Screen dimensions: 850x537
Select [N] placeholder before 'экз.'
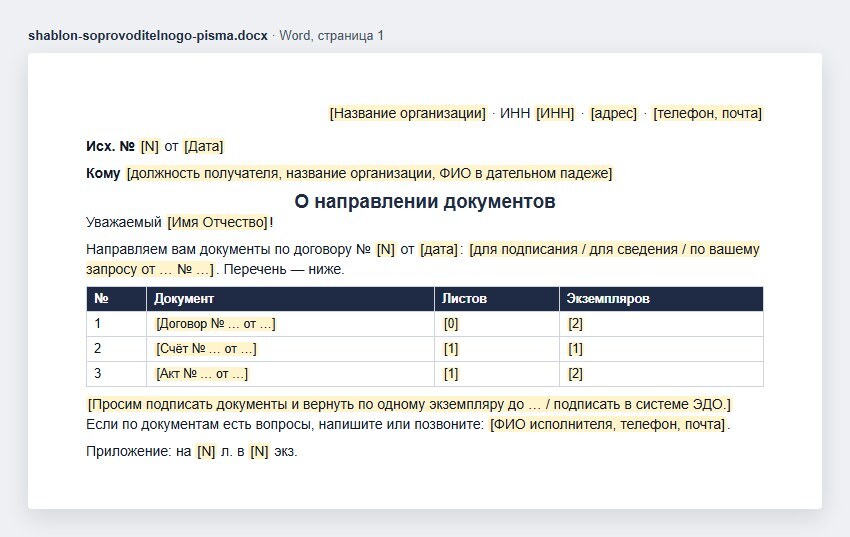[x=259, y=451]
